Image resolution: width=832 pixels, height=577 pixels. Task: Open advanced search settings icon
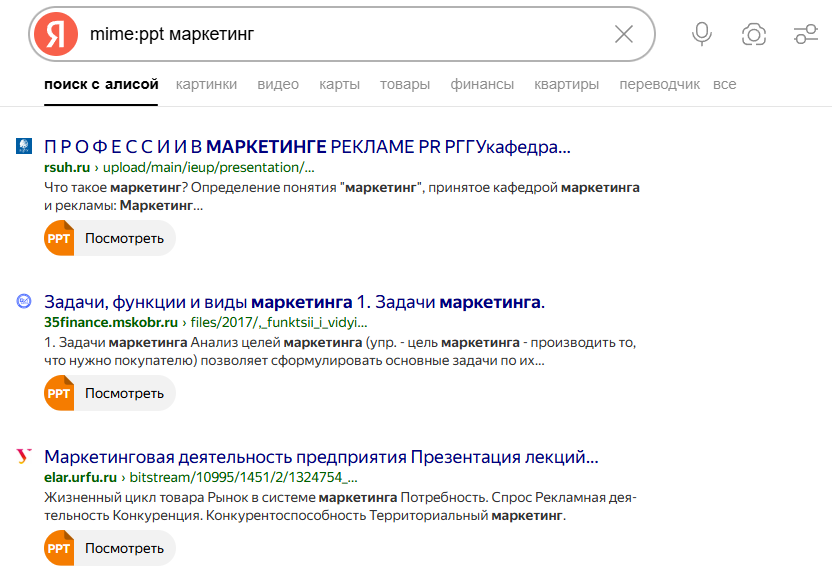point(805,33)
